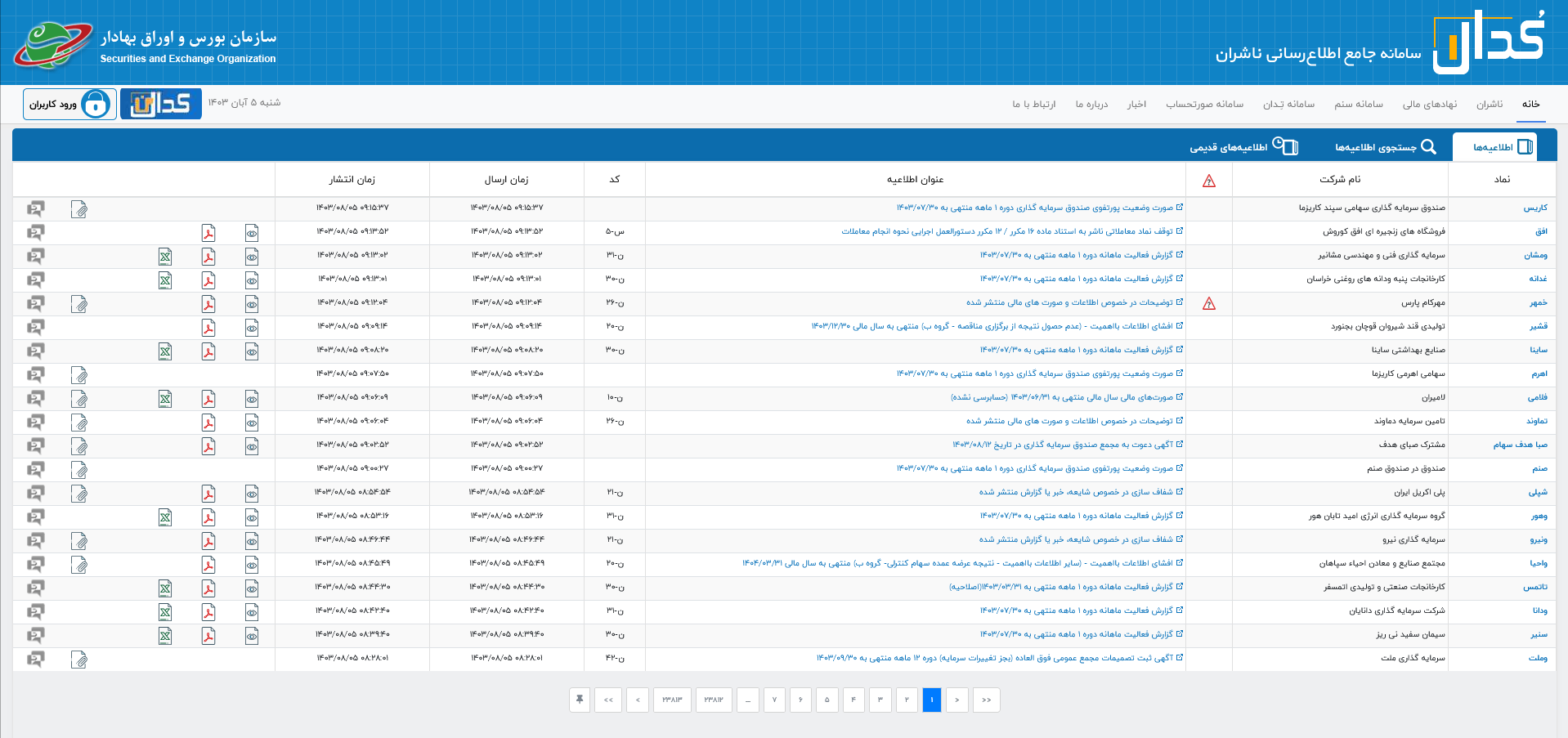Screen dimensions: 1568x738
Task: Click the زمان ارسال column header
Action: 507,179
